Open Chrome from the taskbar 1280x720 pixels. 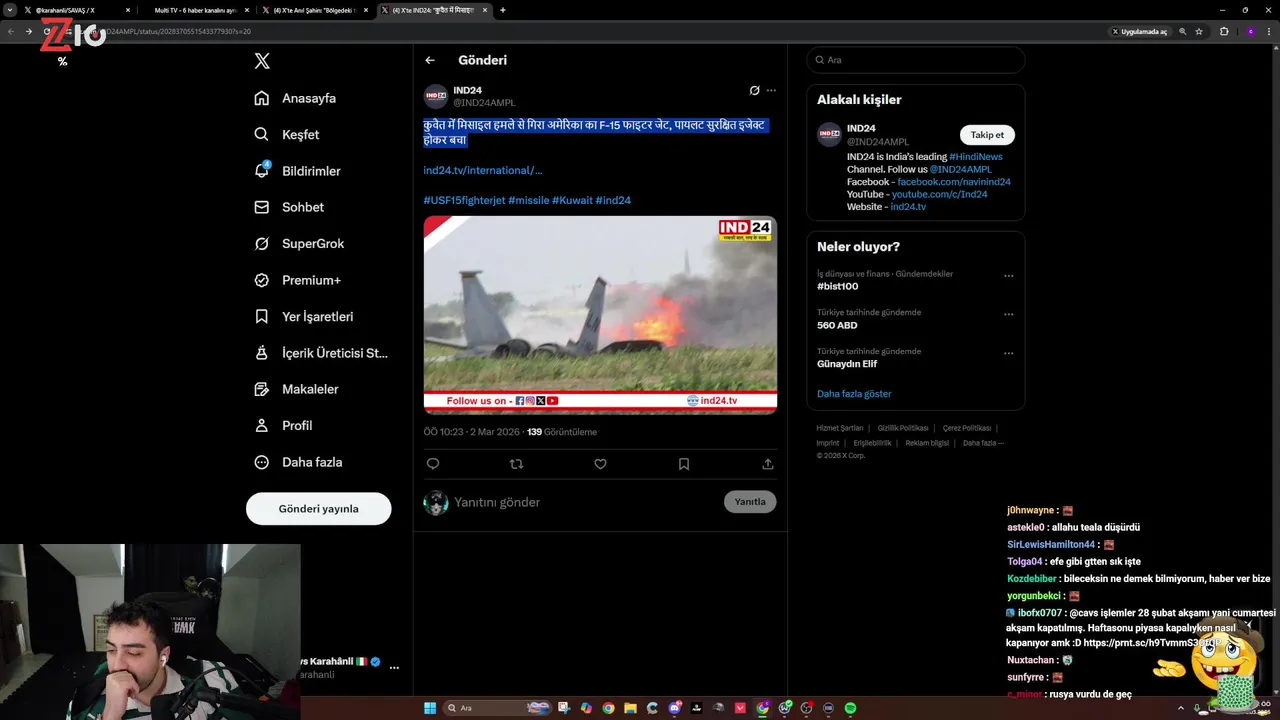coord(608,708)
